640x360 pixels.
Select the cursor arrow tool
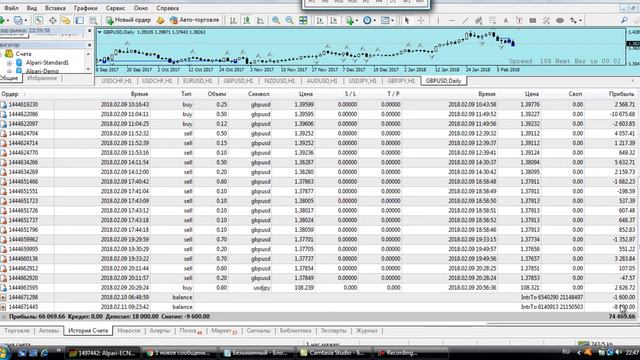pyautogui.click(x=407, y=20)
